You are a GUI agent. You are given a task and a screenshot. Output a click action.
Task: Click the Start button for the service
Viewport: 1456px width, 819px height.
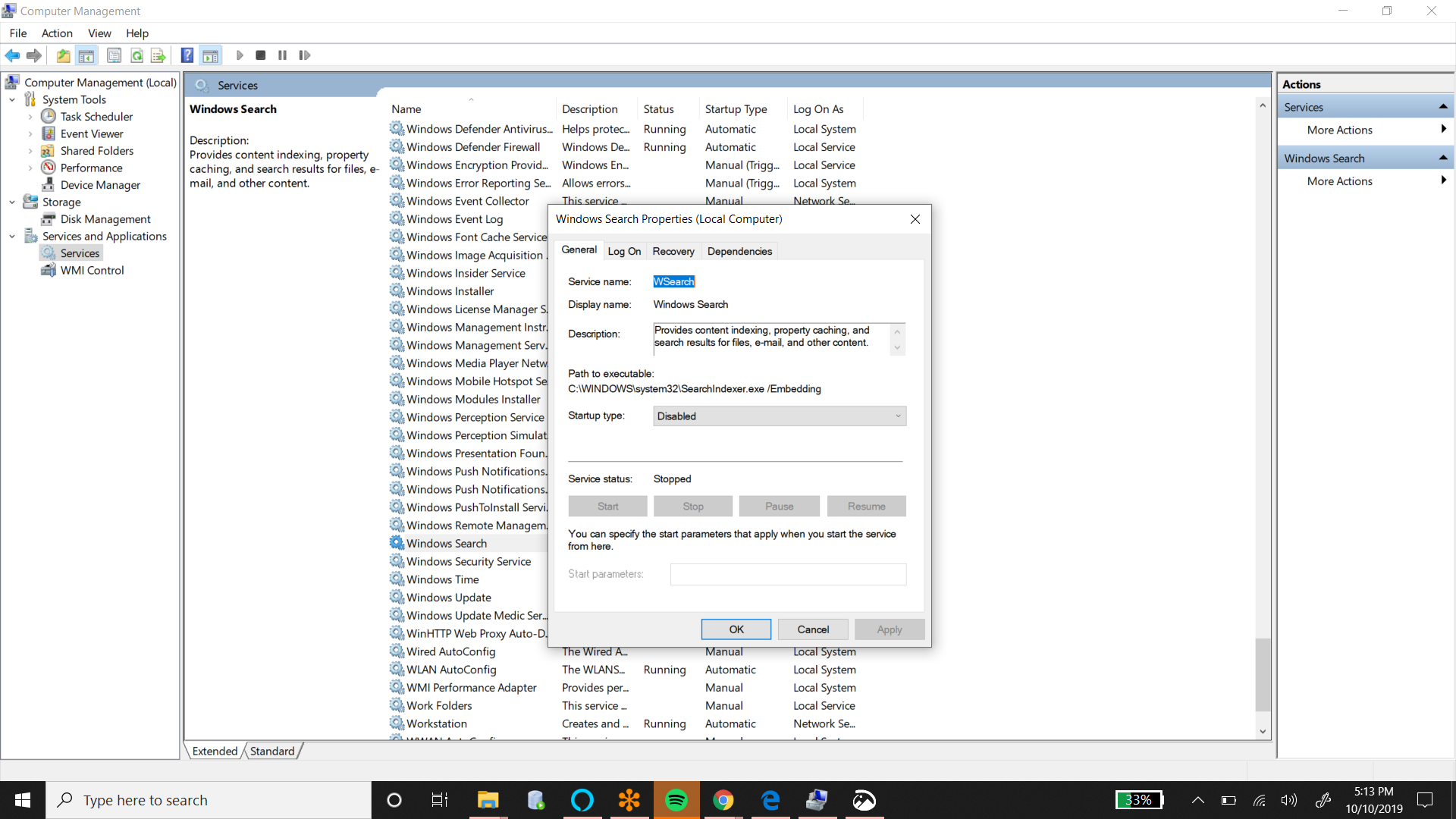pyautogui.click(x=607, y=506)
